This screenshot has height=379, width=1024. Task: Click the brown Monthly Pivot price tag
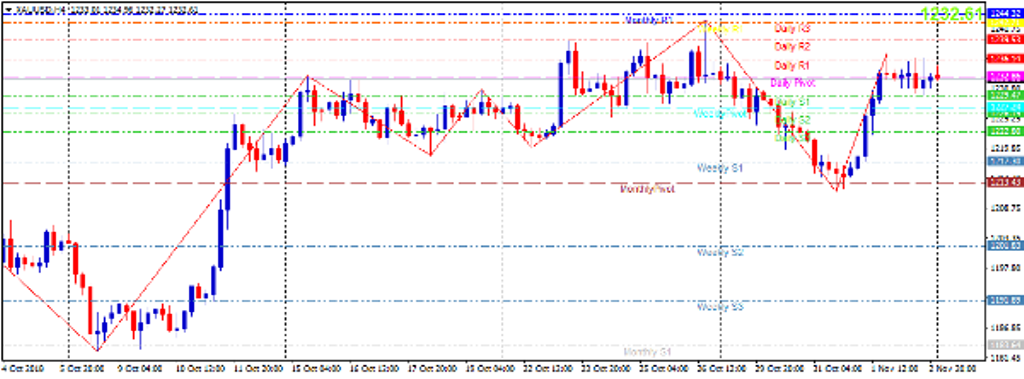tap(1005, 182)
